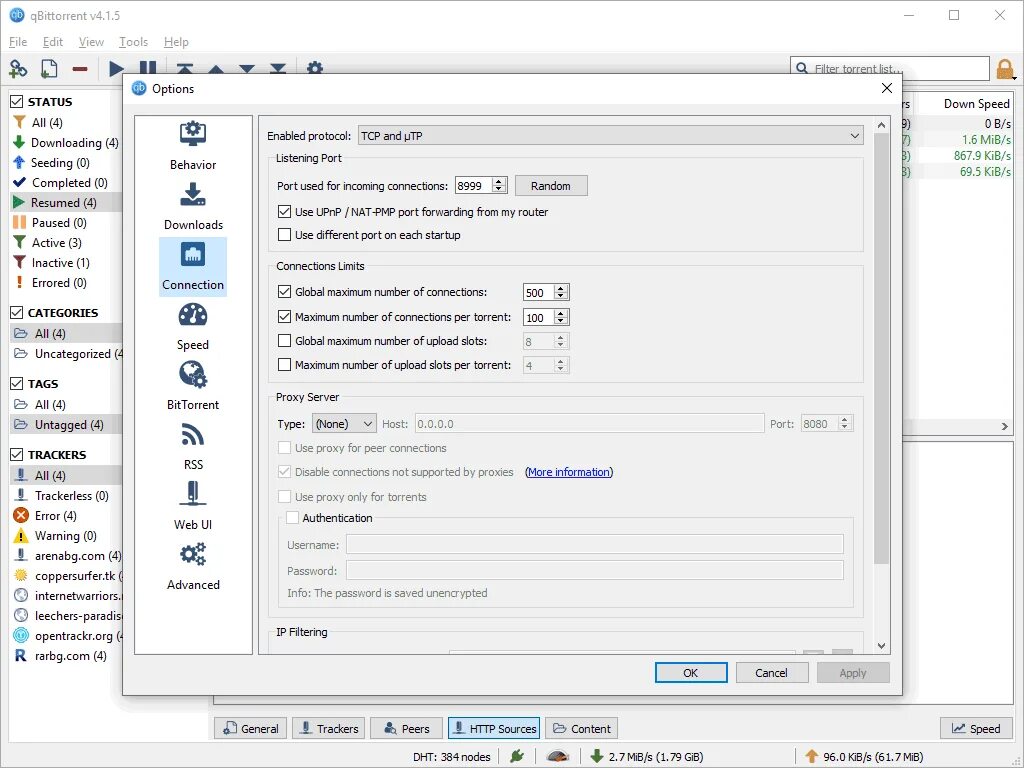
Task: Open the BitTorrent options section
Action: click(193, 387)
